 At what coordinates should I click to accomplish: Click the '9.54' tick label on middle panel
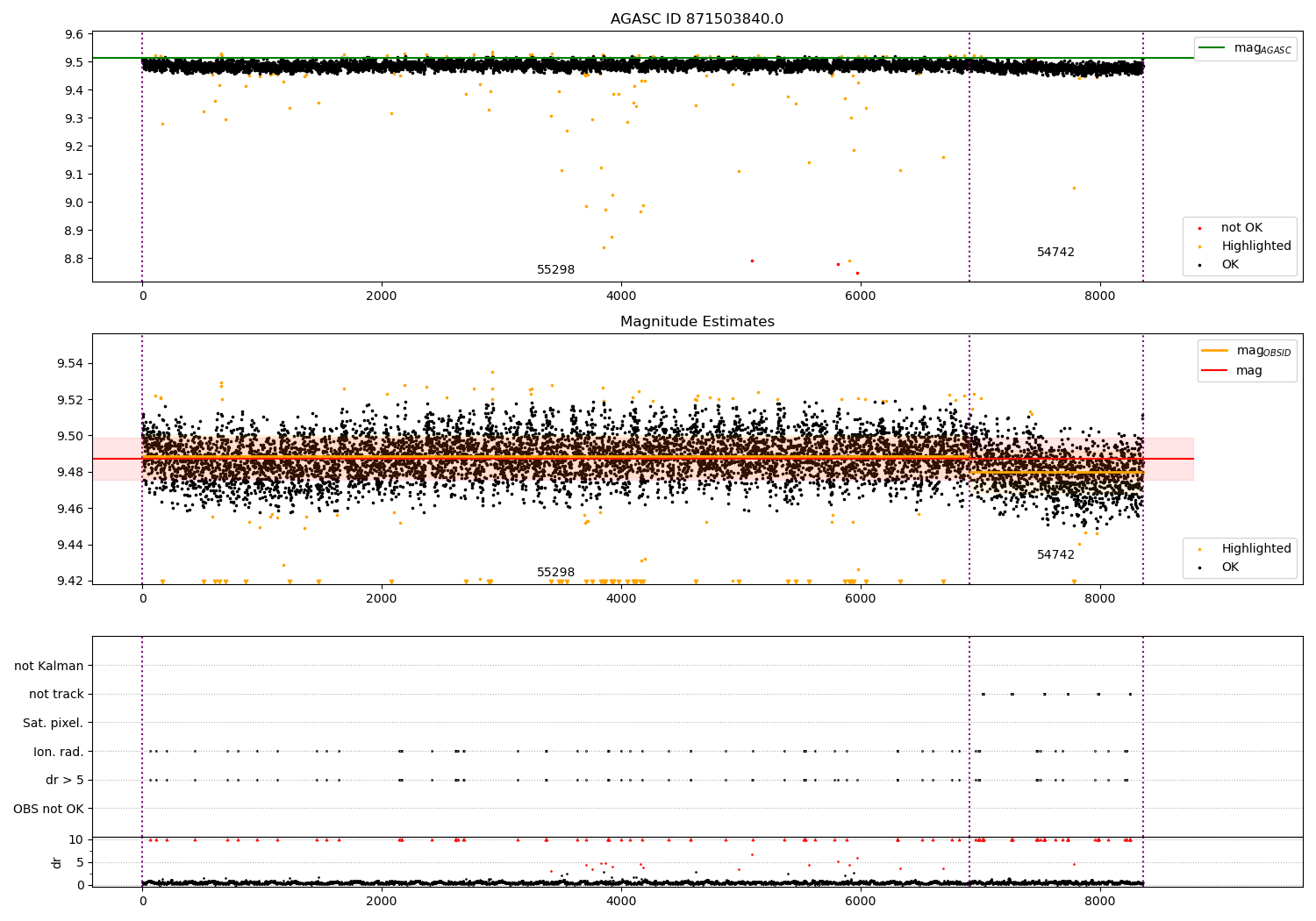(71, 364)
